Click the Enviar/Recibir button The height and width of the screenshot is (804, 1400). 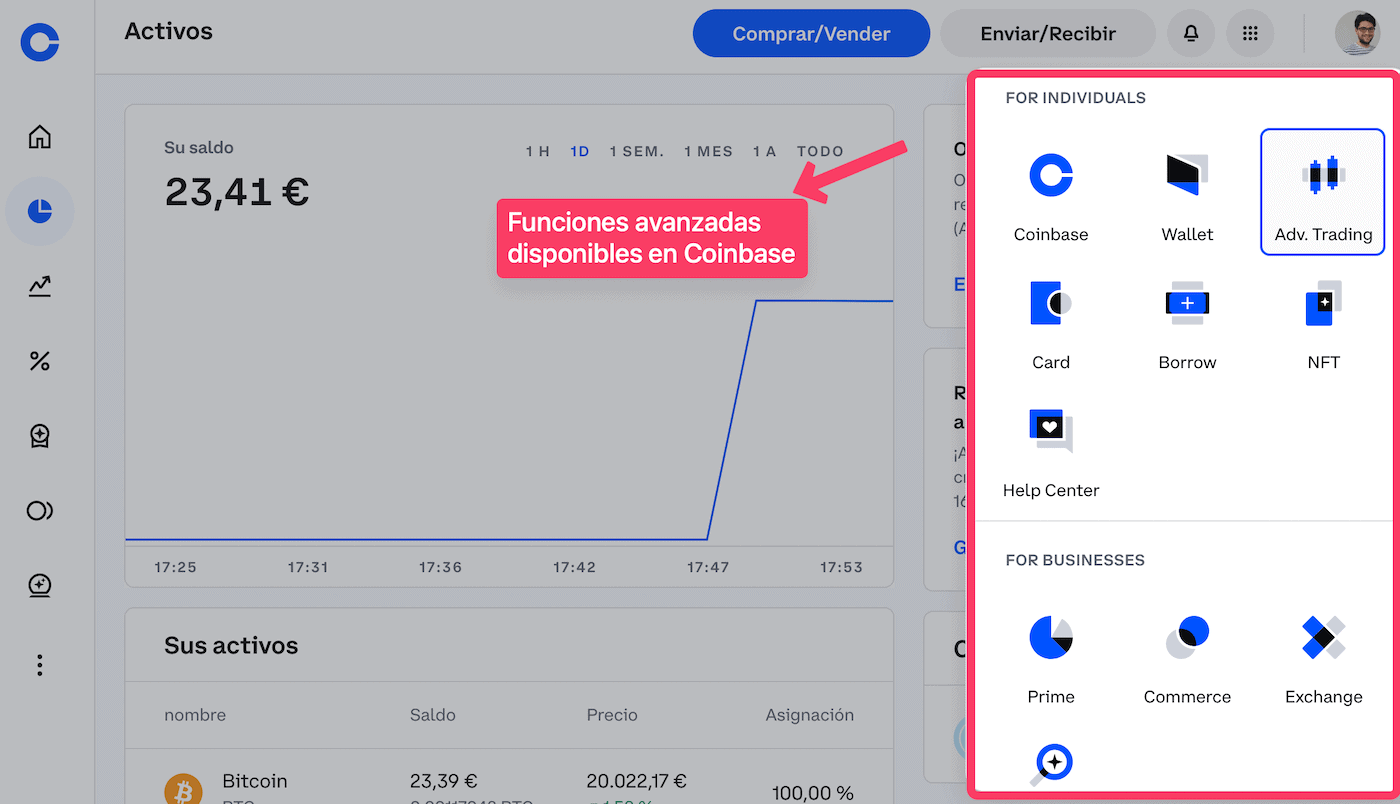click(1048, 34)
